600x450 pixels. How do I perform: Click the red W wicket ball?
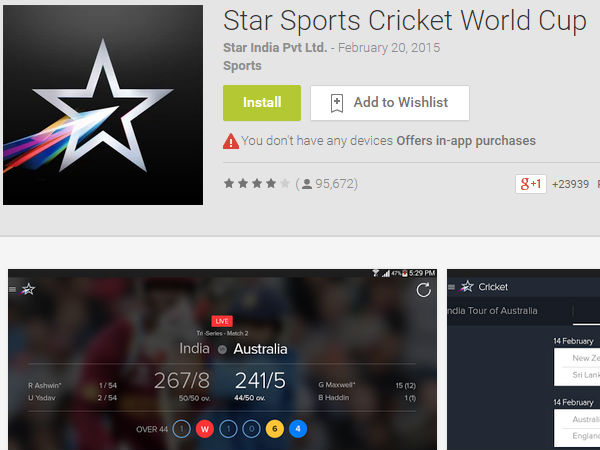[x=205, y=429]
